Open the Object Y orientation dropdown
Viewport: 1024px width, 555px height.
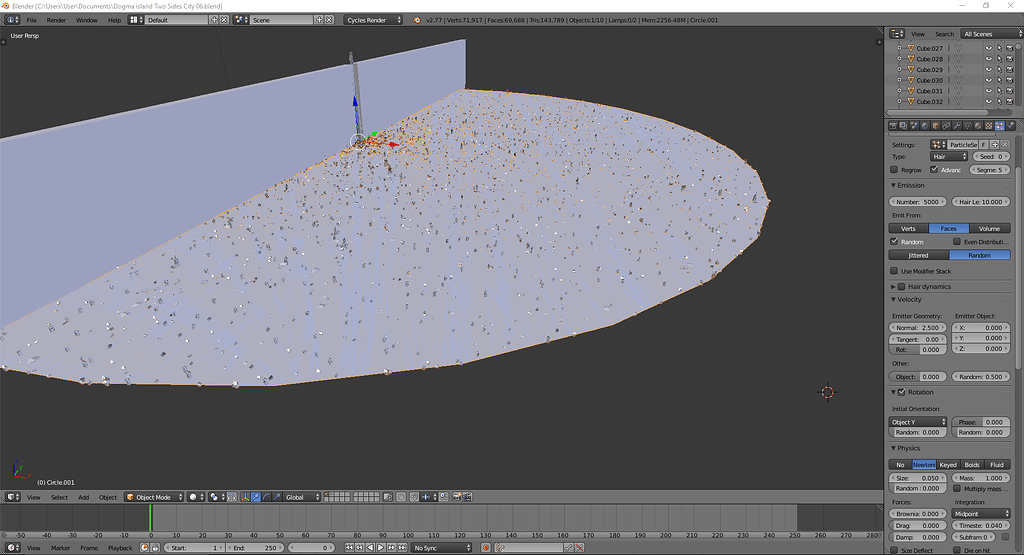[918, 422]
